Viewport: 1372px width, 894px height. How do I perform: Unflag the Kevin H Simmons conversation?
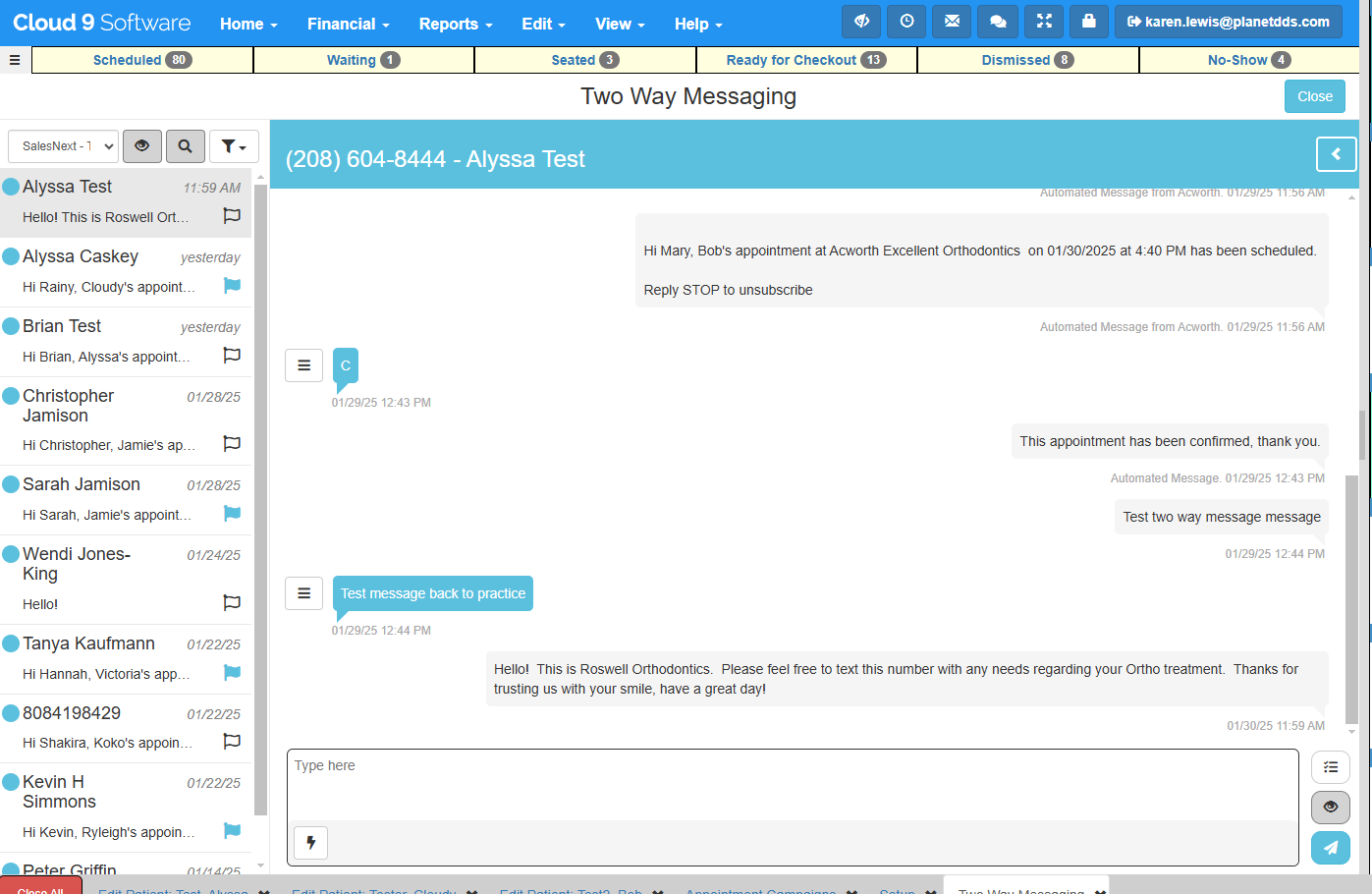(x=232, y=830)
